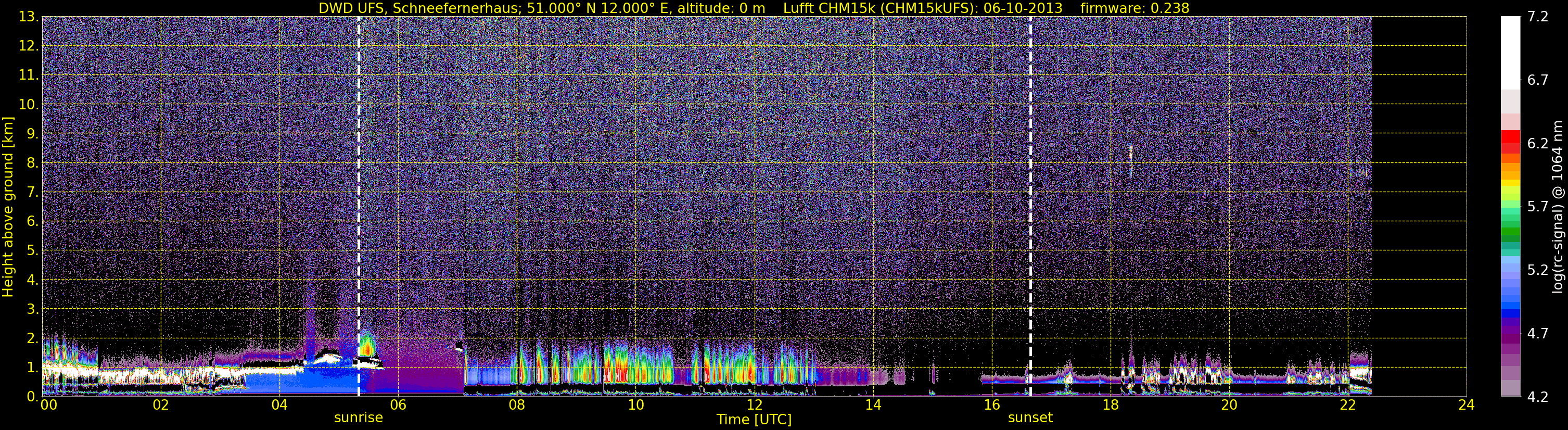Image resolution: width=1568 pixels, height=430 pixels.
Task: Click the plot title text at top
Action: (754, 8)
